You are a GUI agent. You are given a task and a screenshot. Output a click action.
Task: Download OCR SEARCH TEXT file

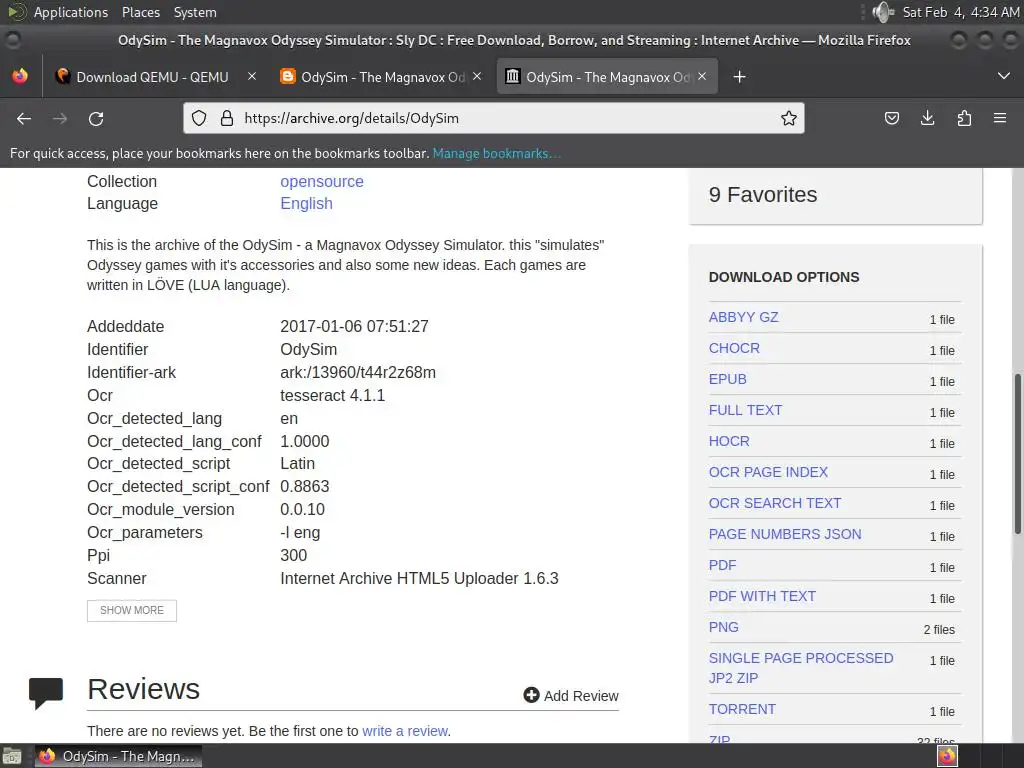pos(775,503)
